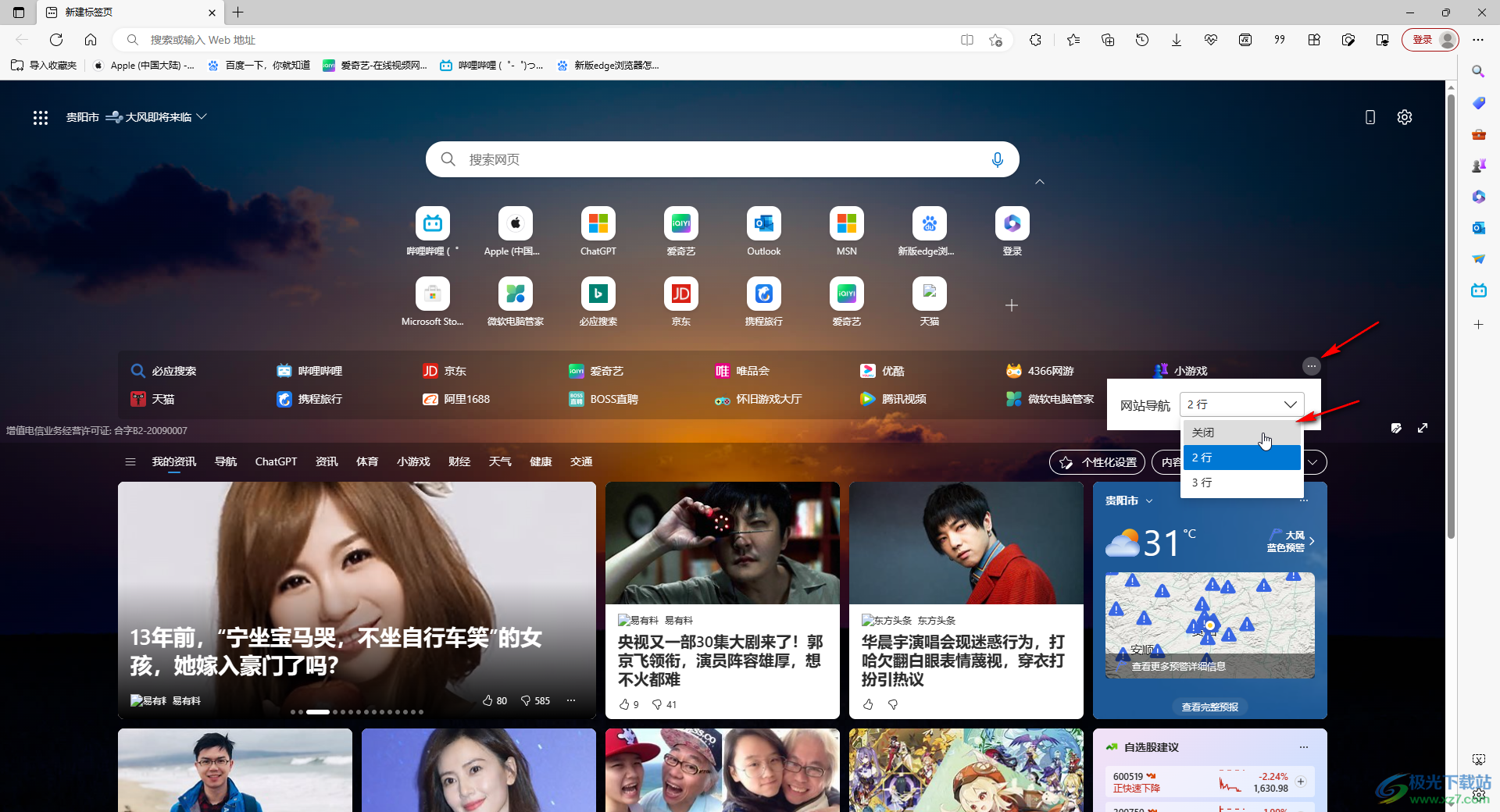This screenshot has width=1500, height=812.
Task: Start voice search with microphone icon
Action: (x=998, y=159)
